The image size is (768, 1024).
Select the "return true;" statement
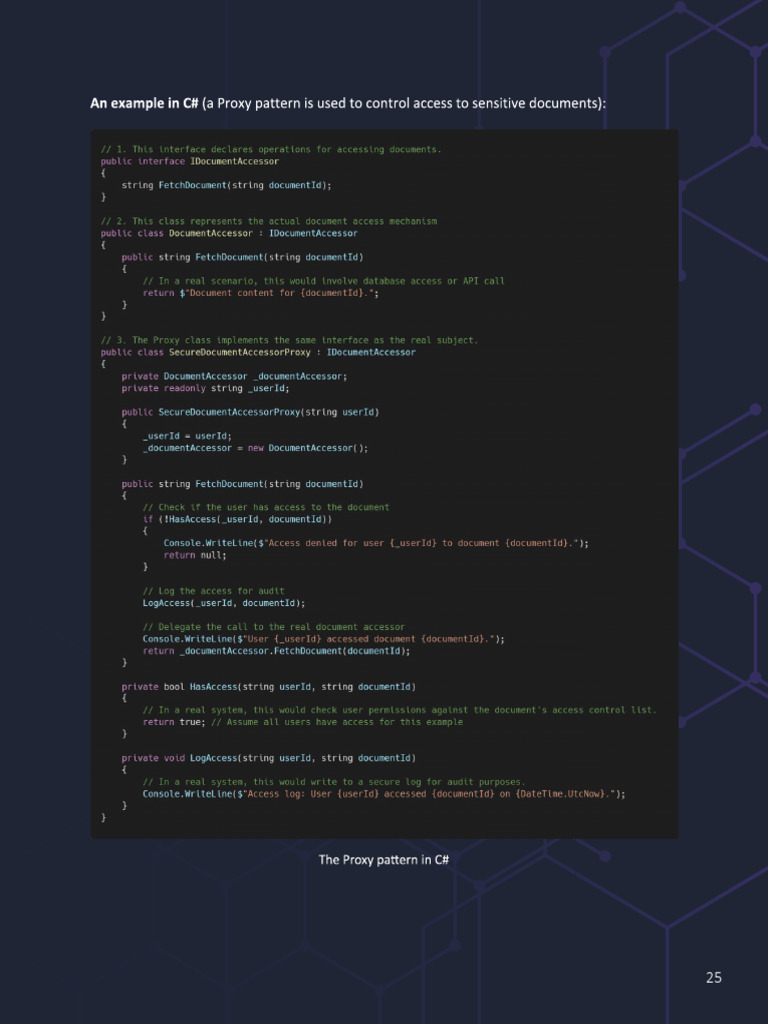pos(174,722)
